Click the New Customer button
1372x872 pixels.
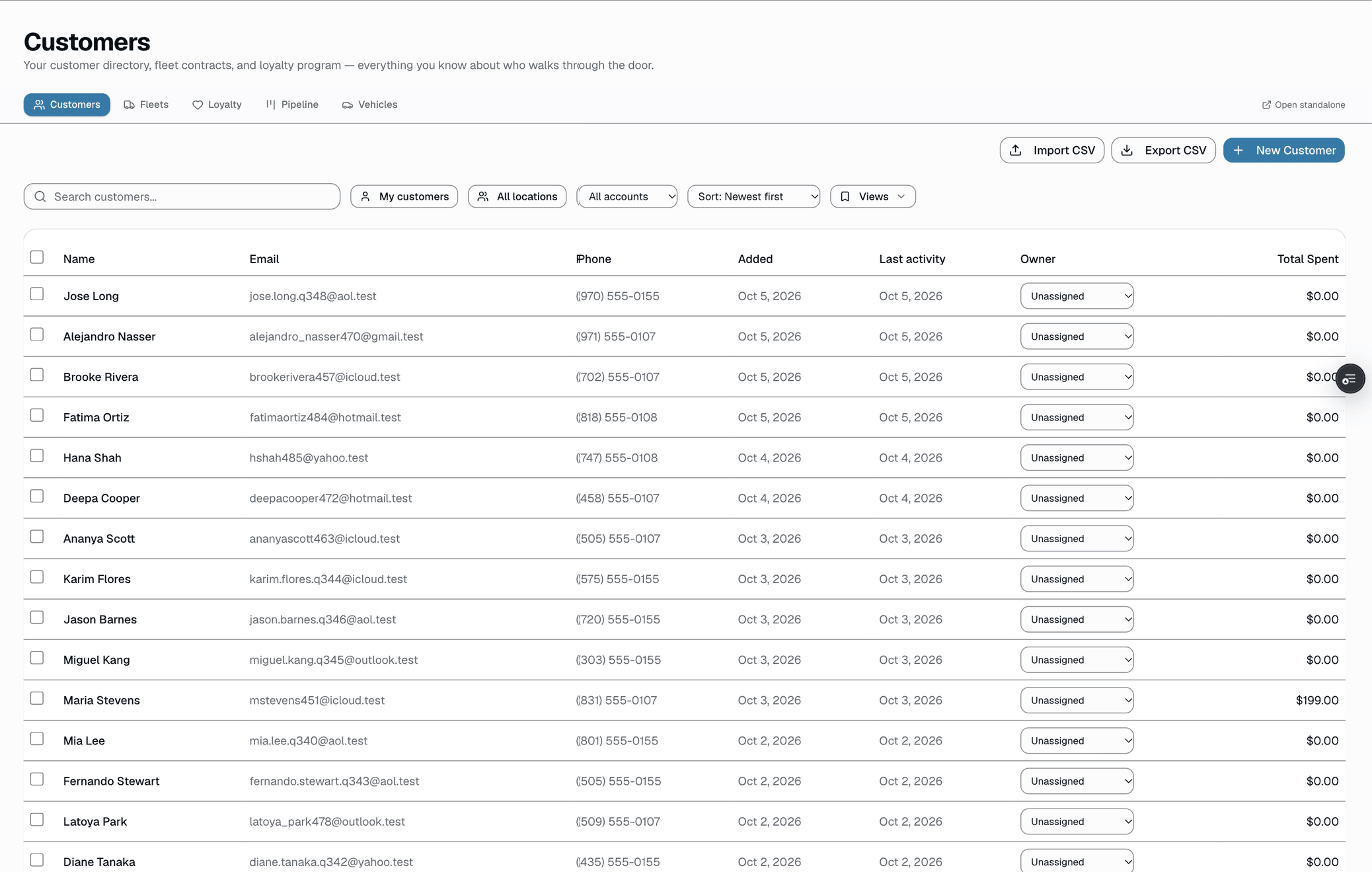(1283, 151)
